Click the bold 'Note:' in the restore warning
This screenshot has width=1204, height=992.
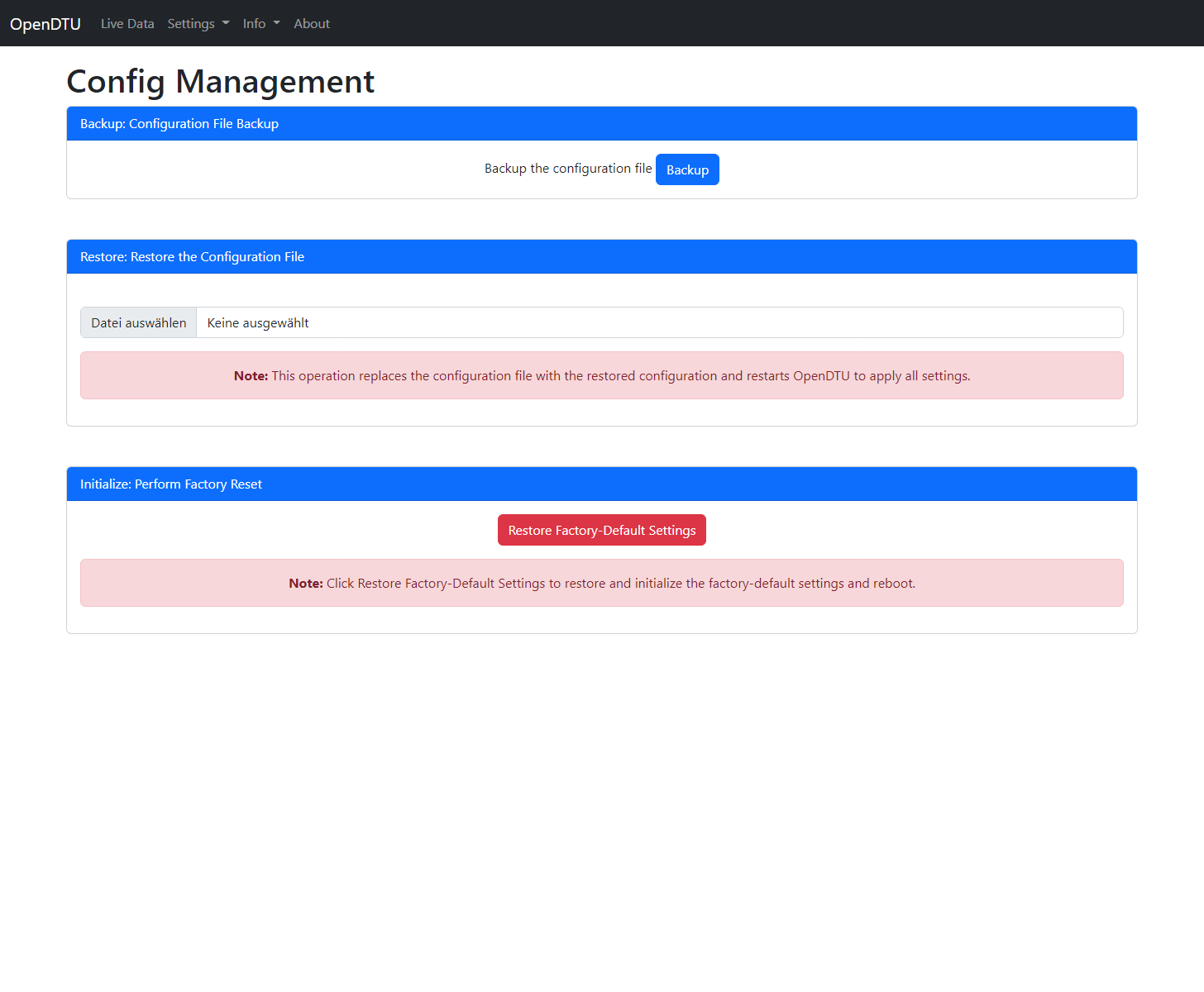pyautogui.click(x=251, y=376)
